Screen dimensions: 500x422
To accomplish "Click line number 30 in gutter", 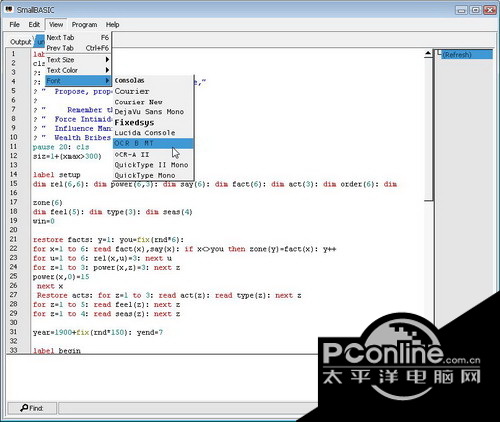I will pyautogui.click(x=13, y=323).
